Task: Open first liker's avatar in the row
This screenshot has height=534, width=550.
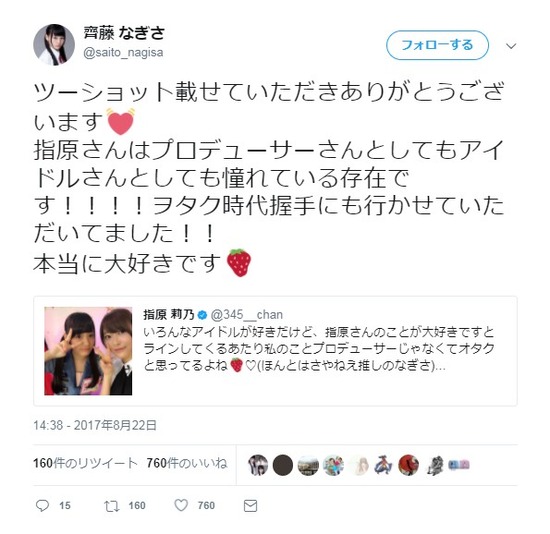Action: (258, 465)
